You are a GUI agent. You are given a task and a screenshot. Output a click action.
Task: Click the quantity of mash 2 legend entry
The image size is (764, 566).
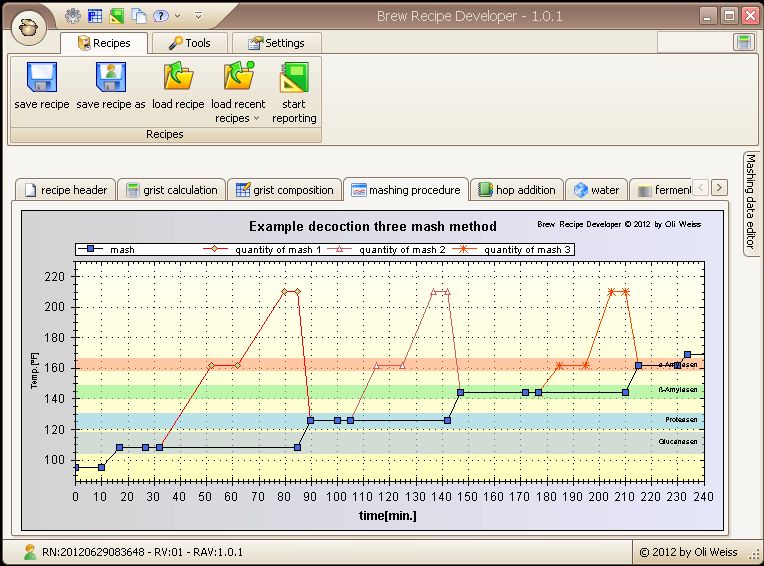[x=387, y=249]
